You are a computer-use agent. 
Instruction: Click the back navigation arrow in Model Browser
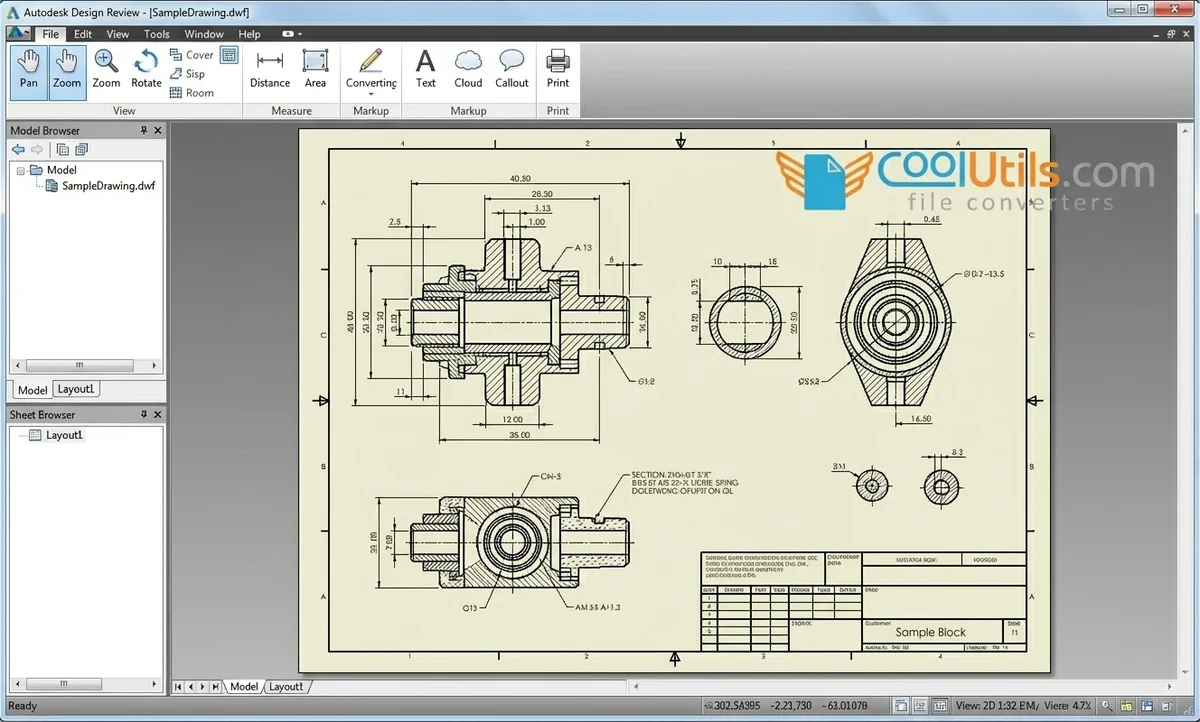pos(17,149)
